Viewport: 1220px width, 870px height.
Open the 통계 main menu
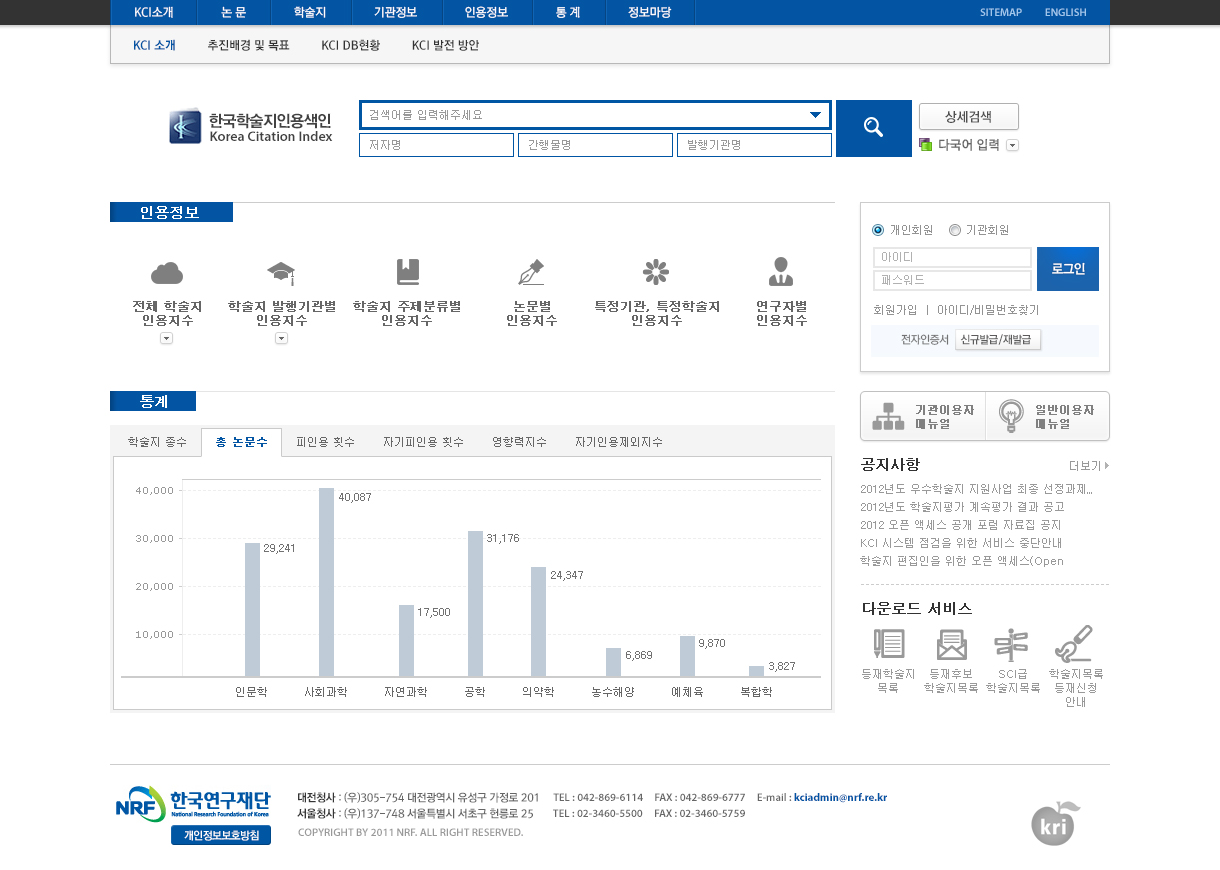click(x=569, y=12)
